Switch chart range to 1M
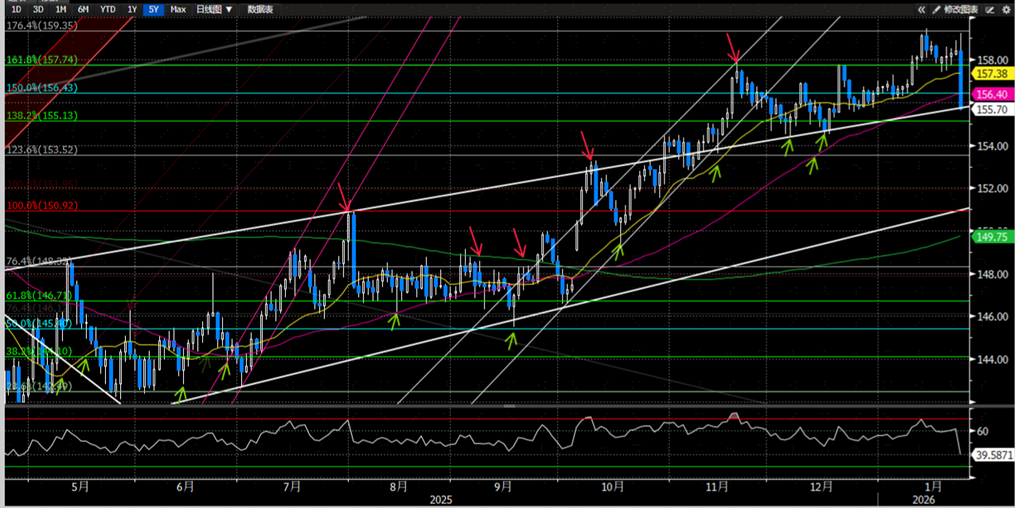 [60, 10]
